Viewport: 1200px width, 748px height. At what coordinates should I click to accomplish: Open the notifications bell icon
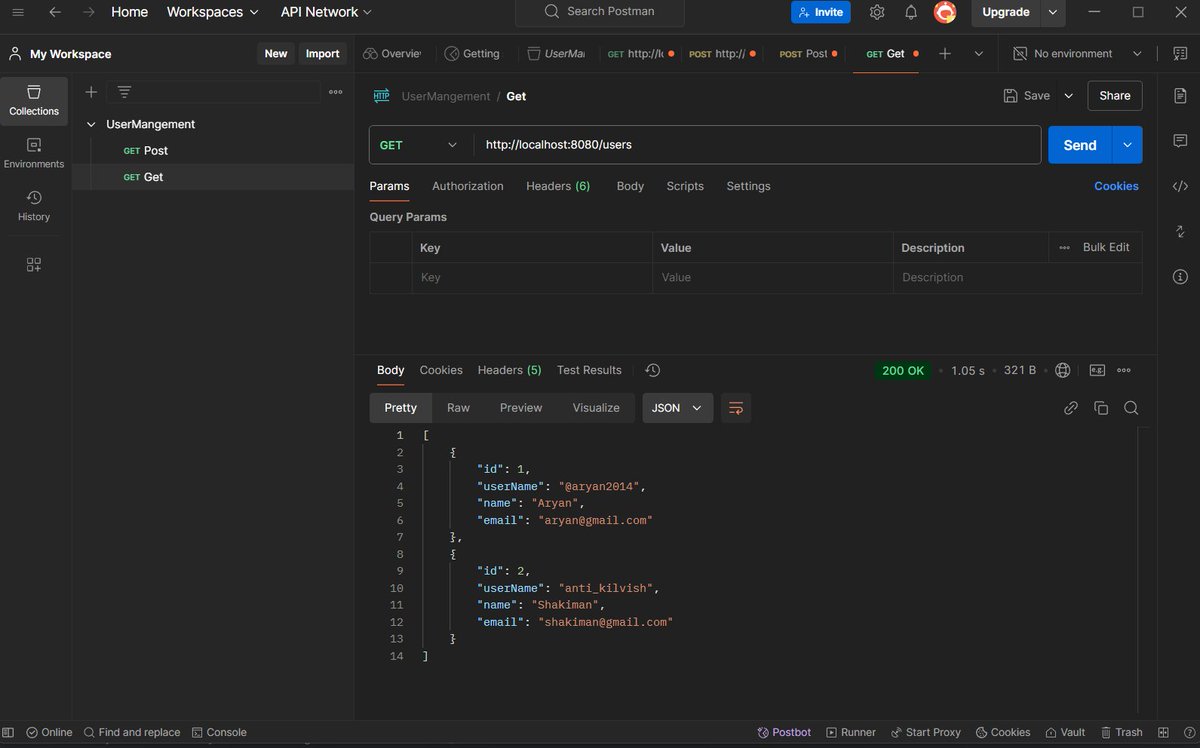[911, 12]
